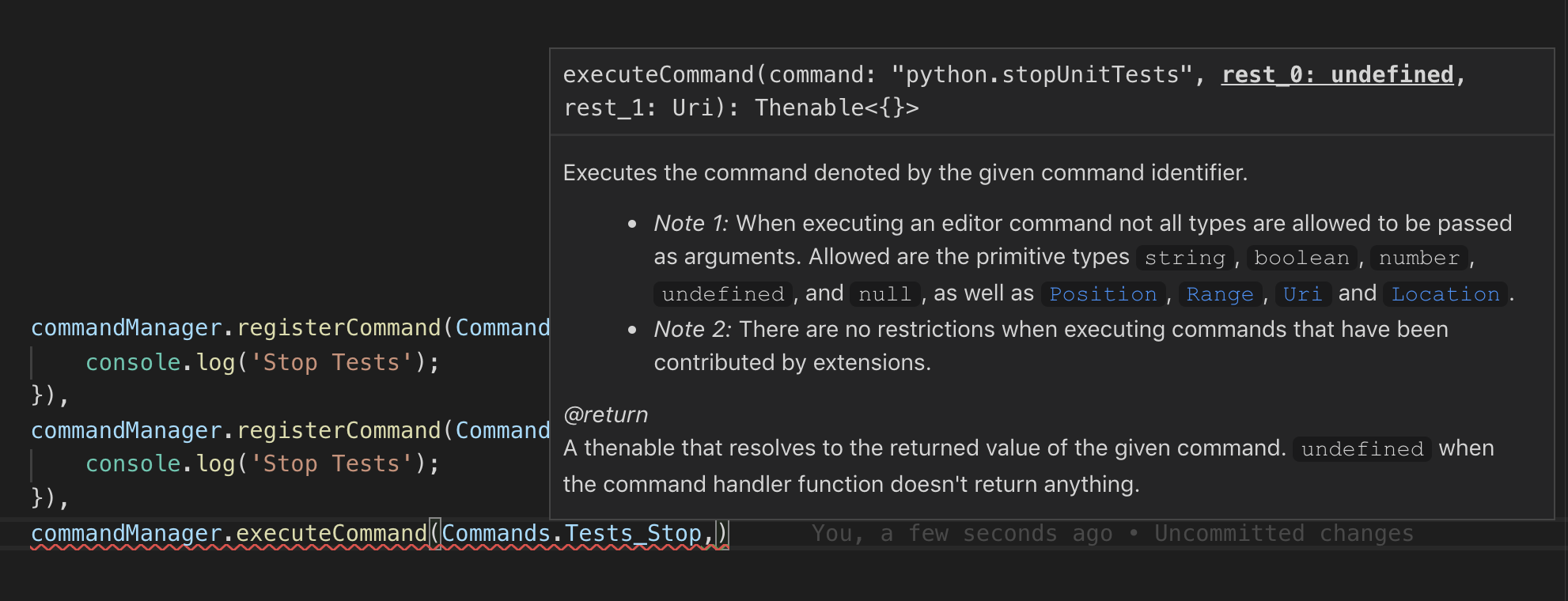Follow the Uri link in Note 1
The width and height of the screenshot is (1568, 601).
[x=1302, y=294]
